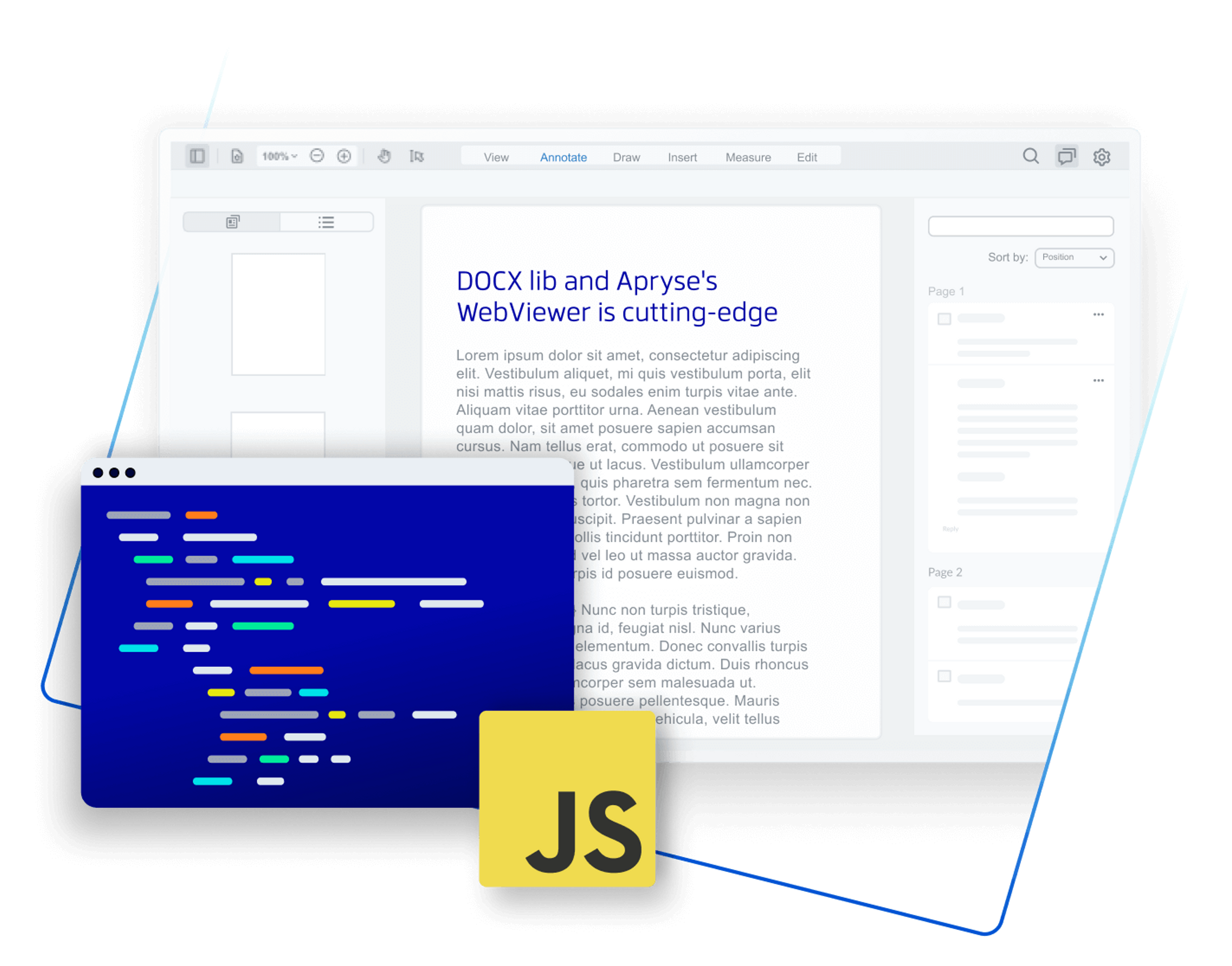Check the second Page 2 note checkbox
1232x966 pixels.
click(944, 676)
